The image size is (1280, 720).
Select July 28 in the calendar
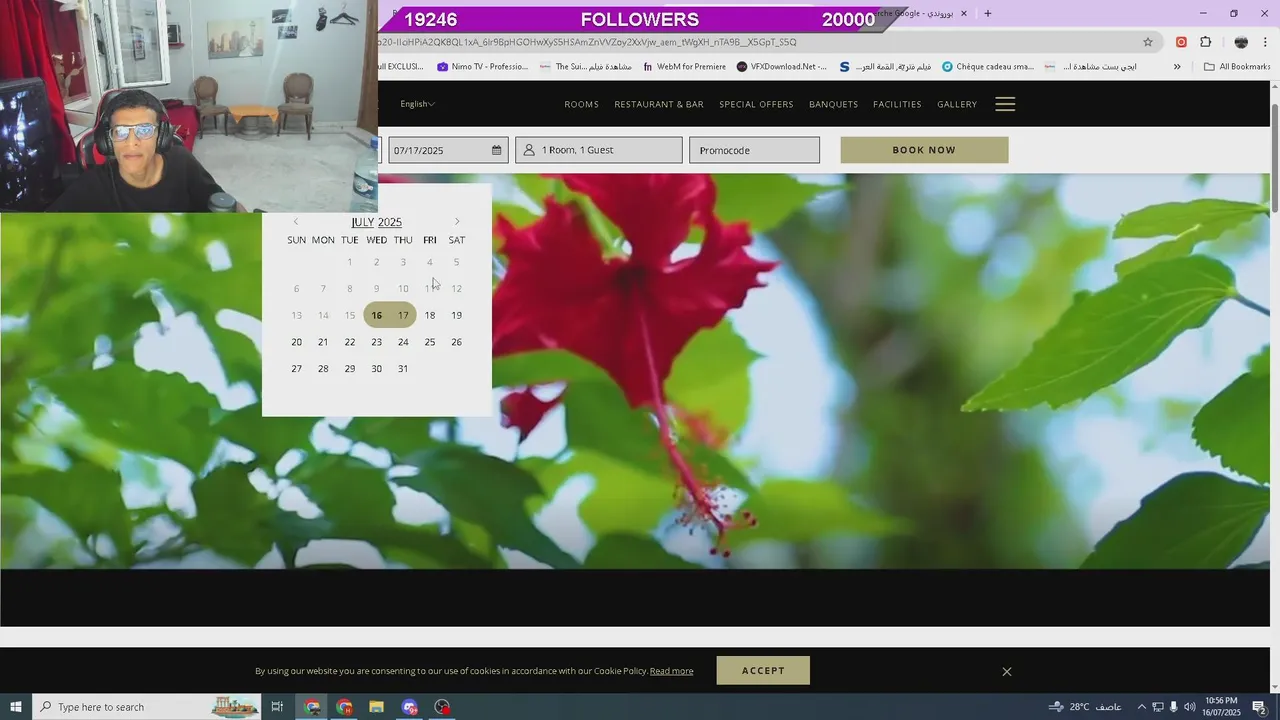coord(323,369)
